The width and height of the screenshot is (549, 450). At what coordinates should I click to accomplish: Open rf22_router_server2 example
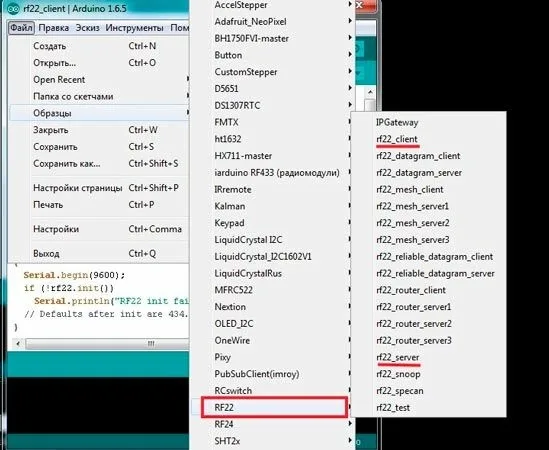[x=429, y=324]
